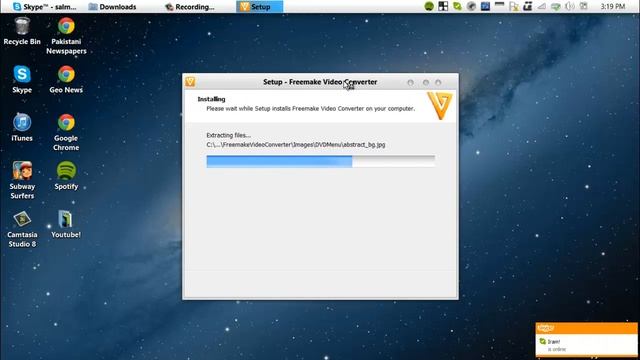Click the black-and-white squares tray icon
Viewport: 640px width, 360px height.
click(x=443, y=6)
